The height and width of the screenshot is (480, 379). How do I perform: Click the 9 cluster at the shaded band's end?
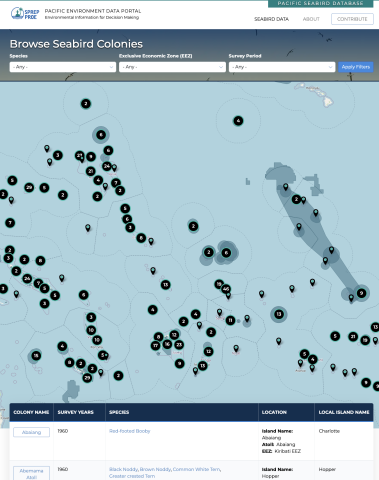361,293
